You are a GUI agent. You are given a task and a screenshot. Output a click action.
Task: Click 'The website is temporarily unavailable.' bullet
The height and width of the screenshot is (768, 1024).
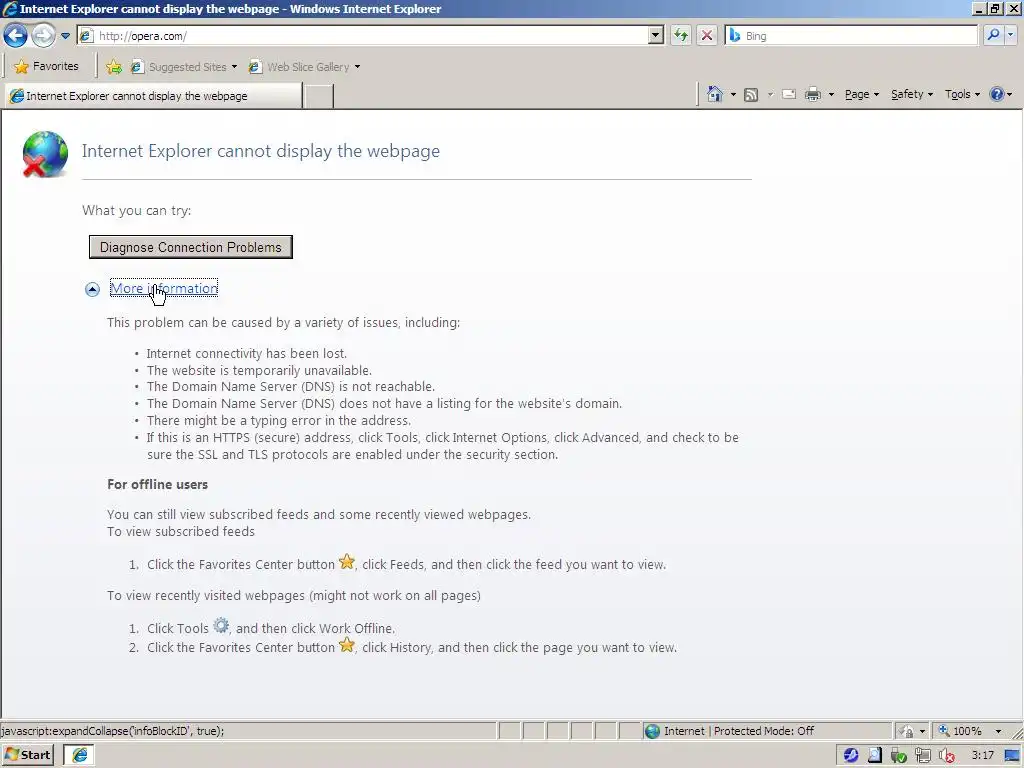pyautogui.click(x=259, y=370)
